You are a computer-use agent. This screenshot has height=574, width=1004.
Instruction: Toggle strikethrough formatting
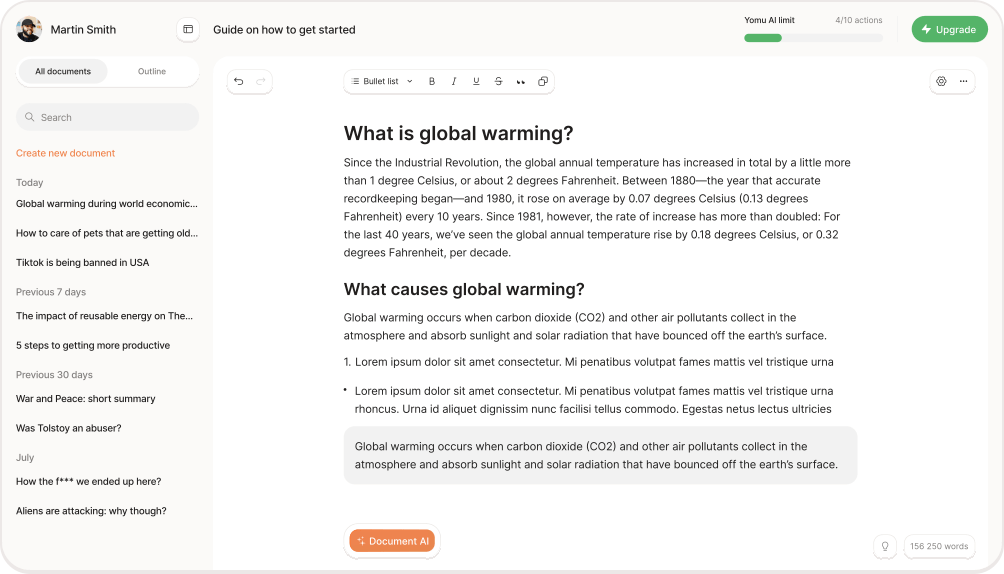point(498,81)
